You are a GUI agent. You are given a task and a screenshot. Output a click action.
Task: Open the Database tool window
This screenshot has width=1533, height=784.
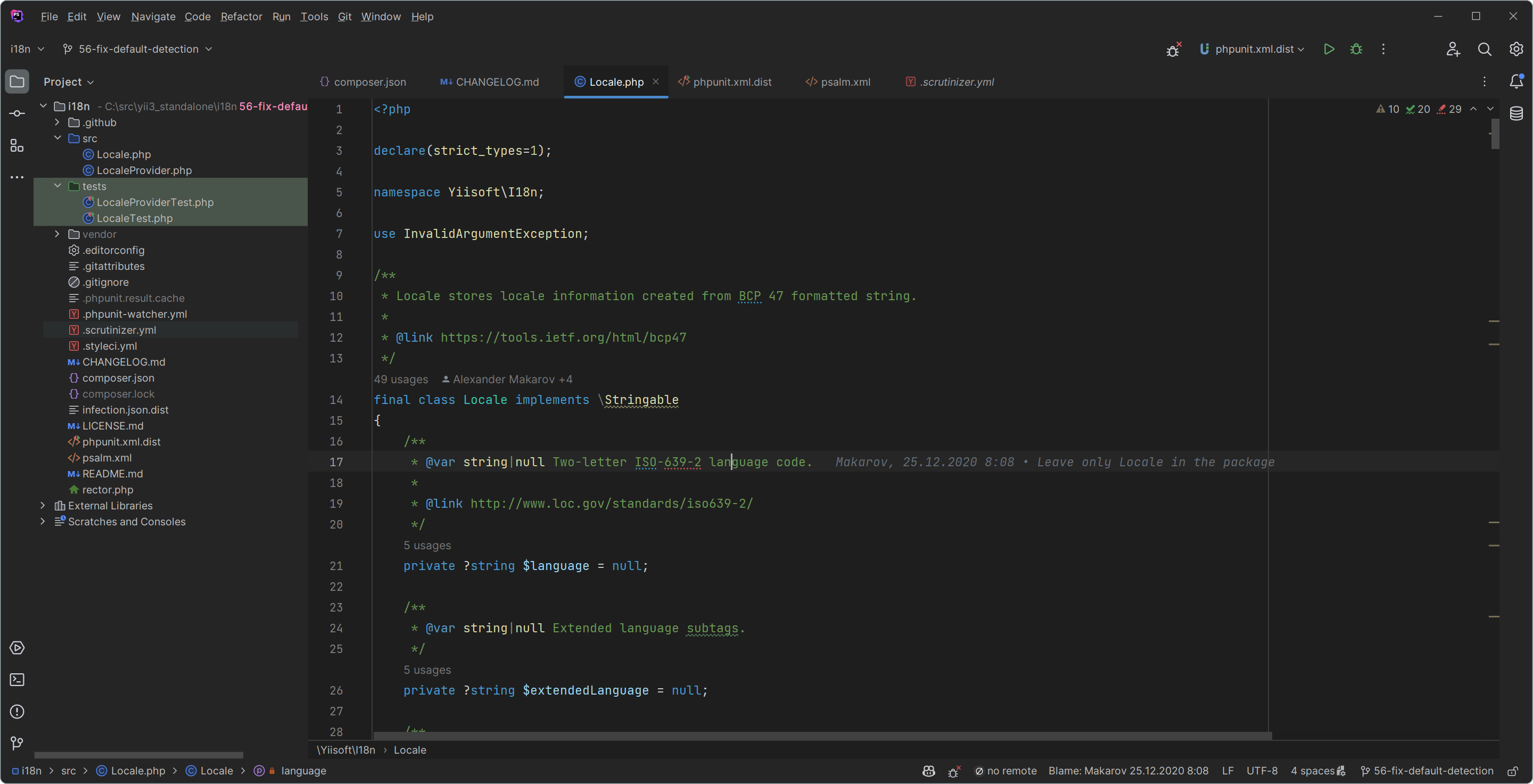tap(1516, 113)
